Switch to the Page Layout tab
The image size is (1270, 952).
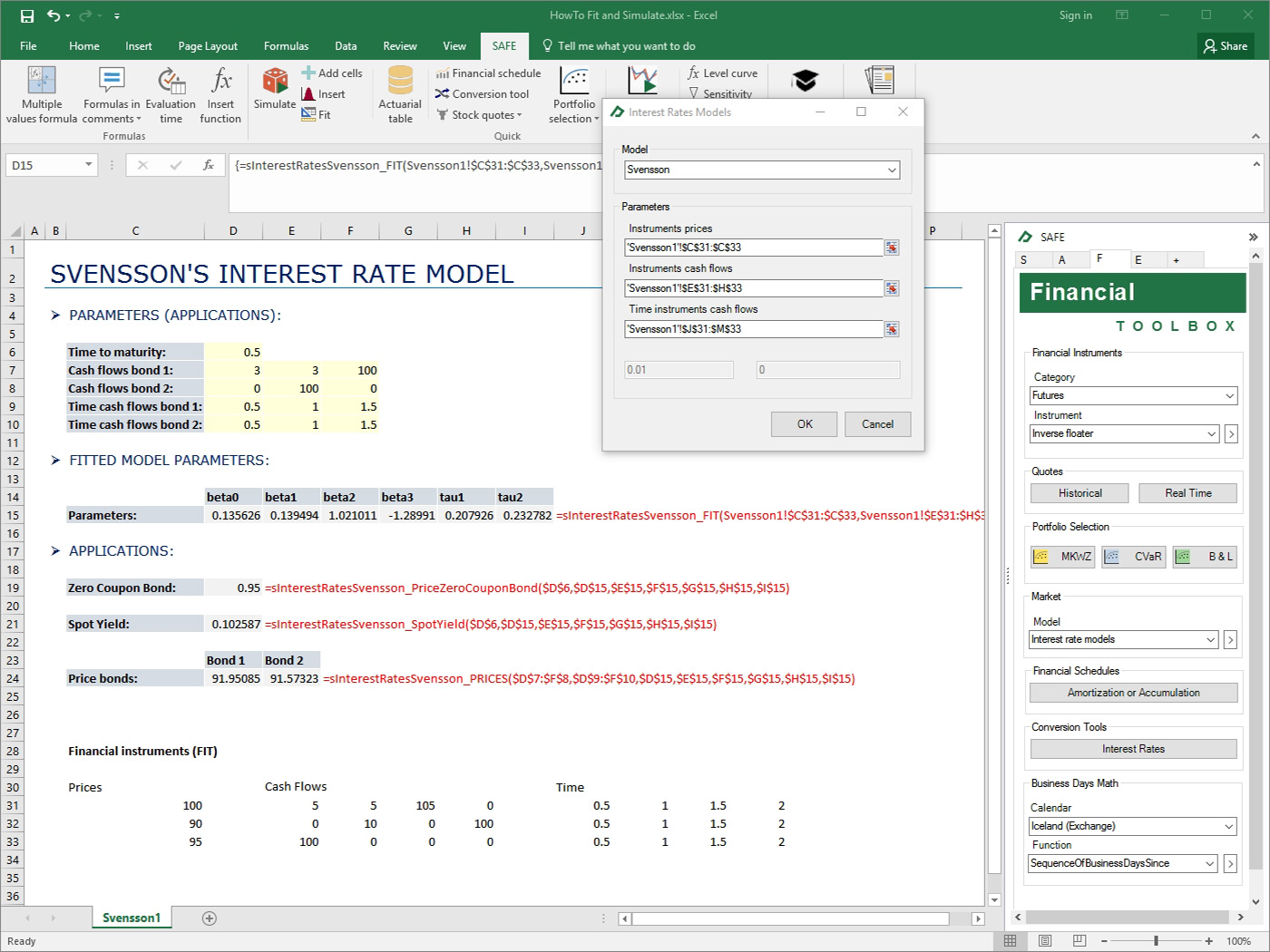pos(208,46)
